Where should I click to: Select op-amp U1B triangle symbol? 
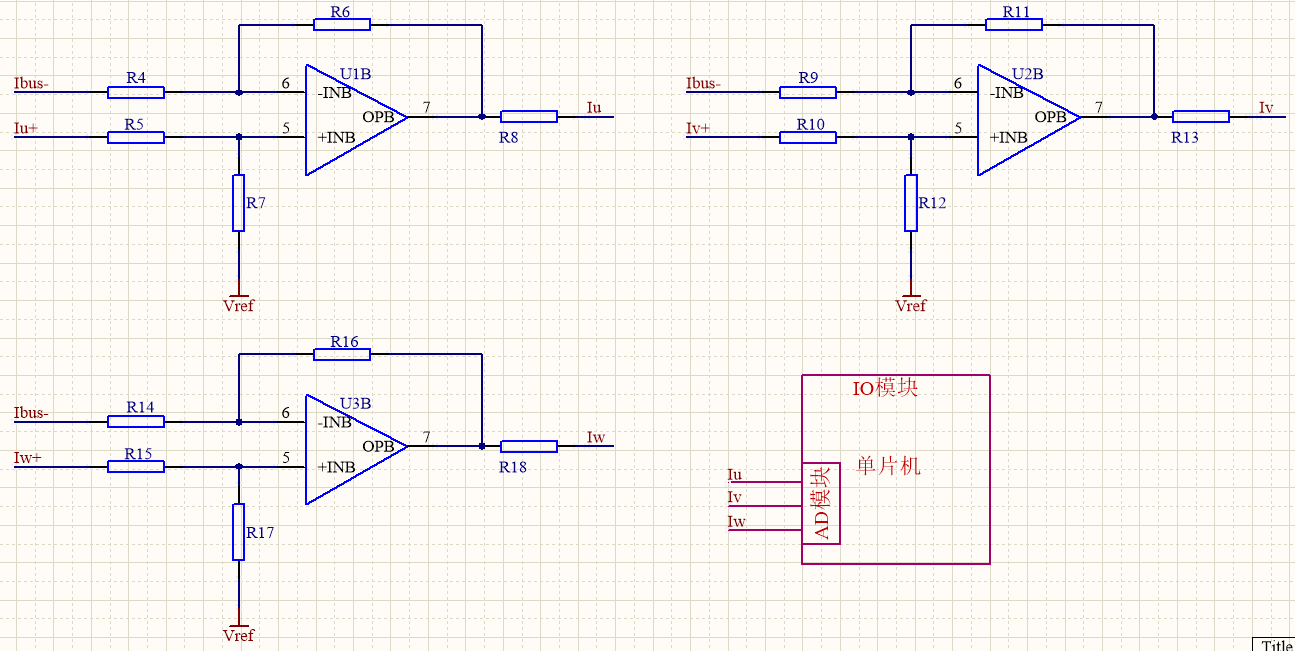(x=355, y=120)
